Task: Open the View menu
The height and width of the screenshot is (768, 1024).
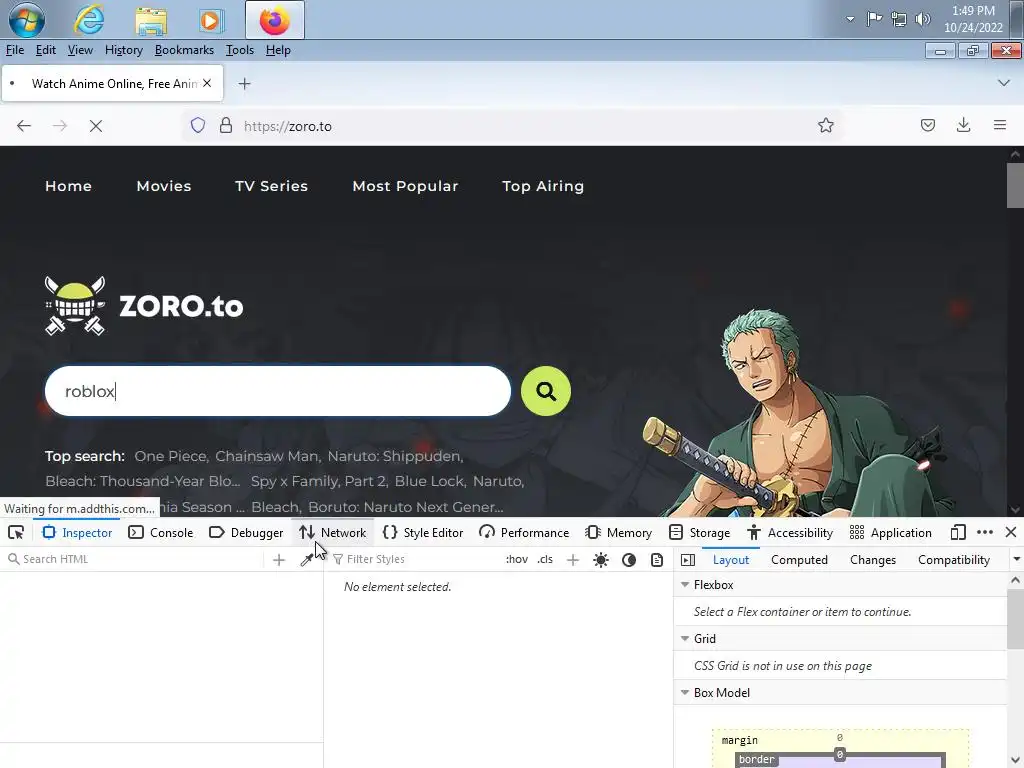Action: (80, 50)
